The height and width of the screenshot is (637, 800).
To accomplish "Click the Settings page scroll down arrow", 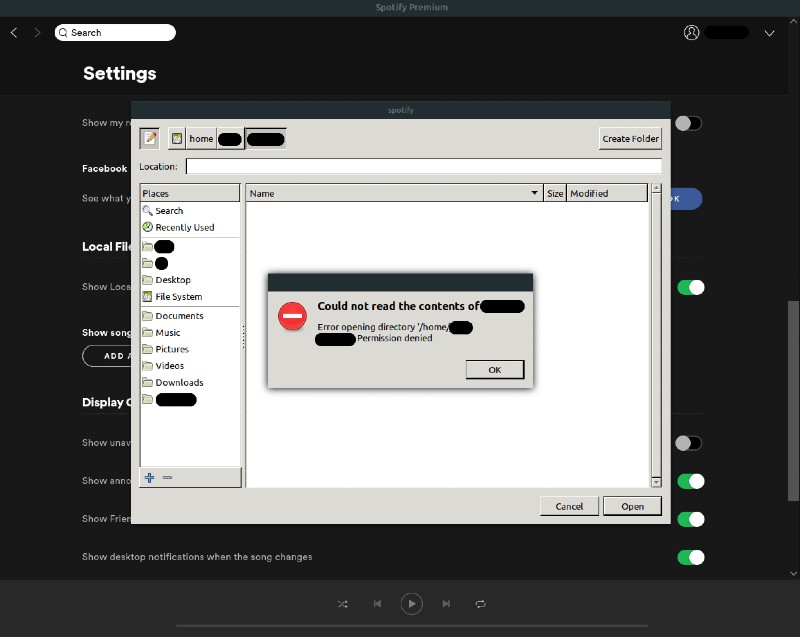I will pyautogui.click(x=793, y=573).
